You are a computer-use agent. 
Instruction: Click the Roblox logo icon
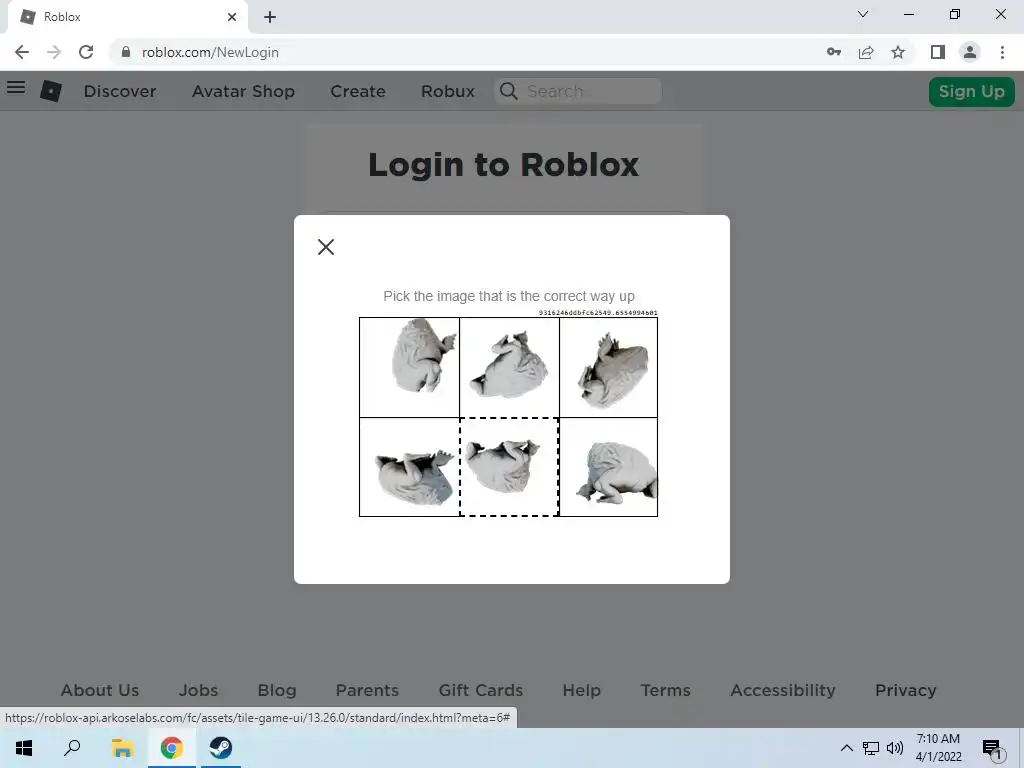tap(51, 91)
